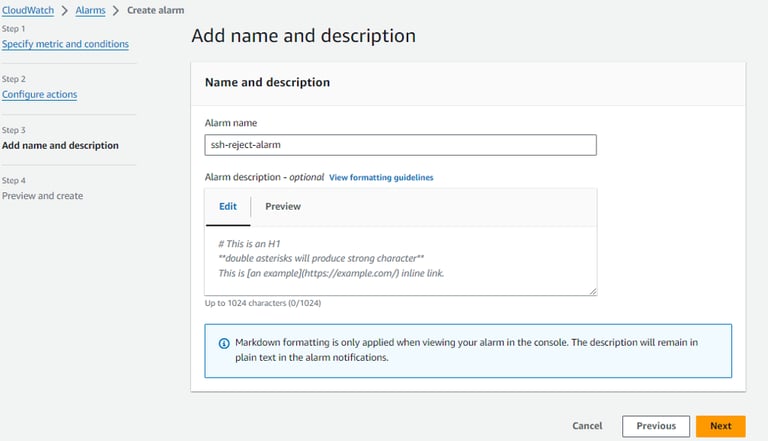Focus the Alarm name input field
The image size is (768, 441).
coord(400,146)
